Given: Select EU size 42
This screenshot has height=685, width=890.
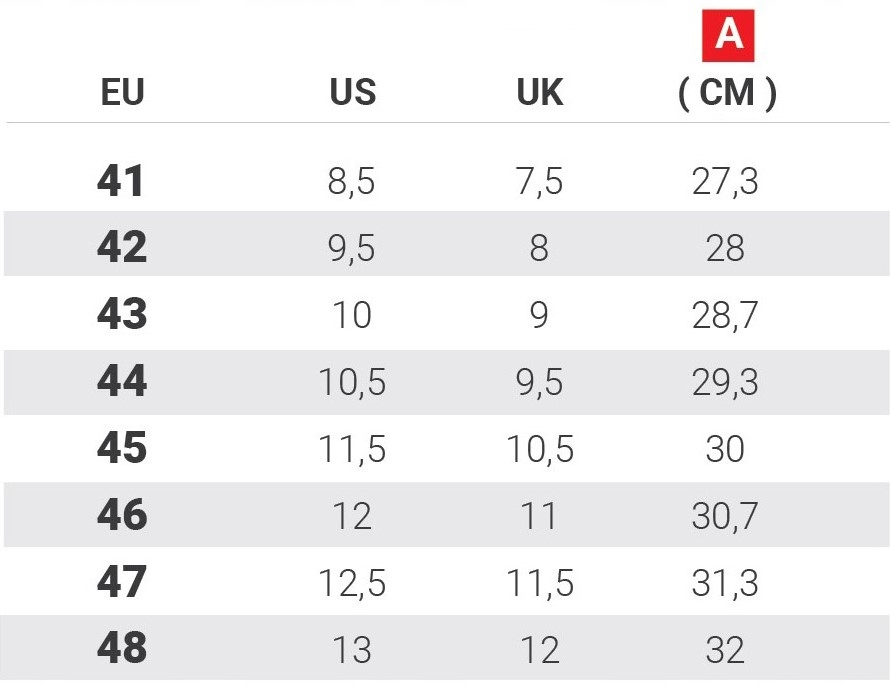Looking at the screenshot, I should (122, 247).
